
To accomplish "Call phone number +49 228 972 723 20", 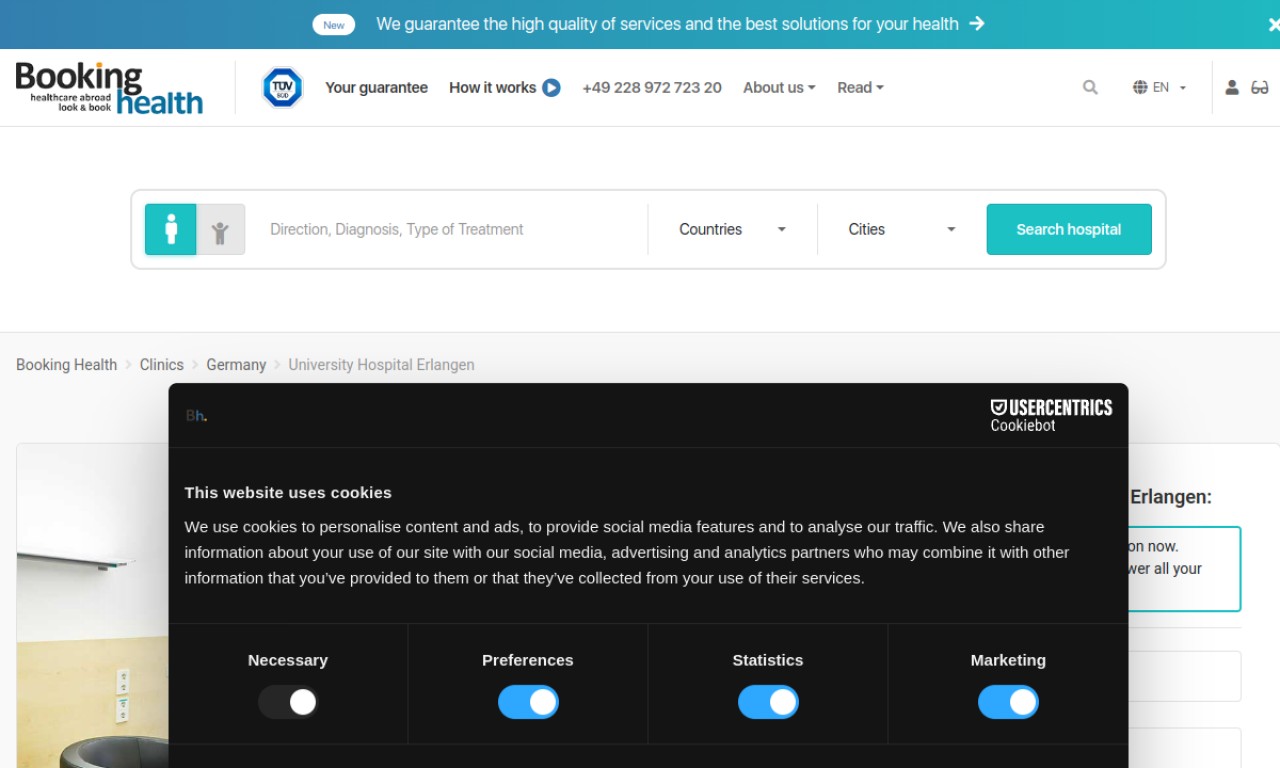I will tap(652, 88).
